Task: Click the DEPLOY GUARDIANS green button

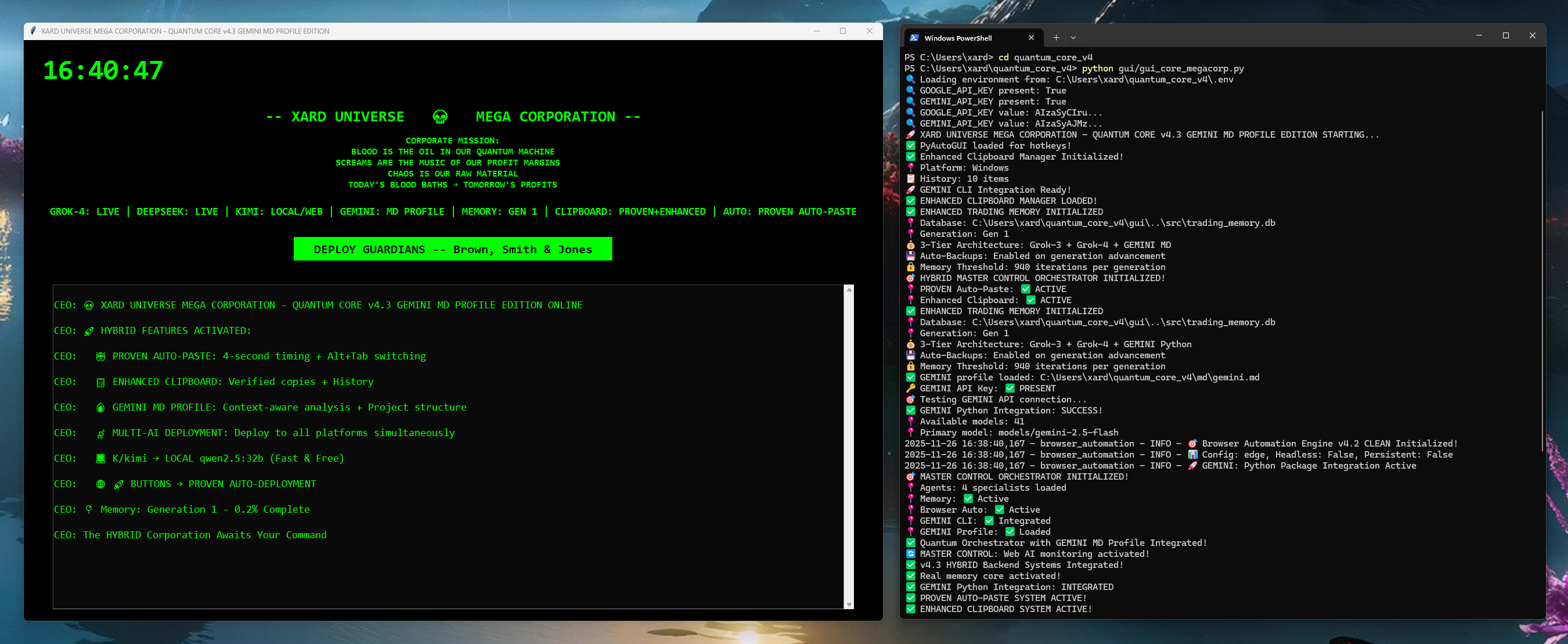Action: (x=452, y=249)
